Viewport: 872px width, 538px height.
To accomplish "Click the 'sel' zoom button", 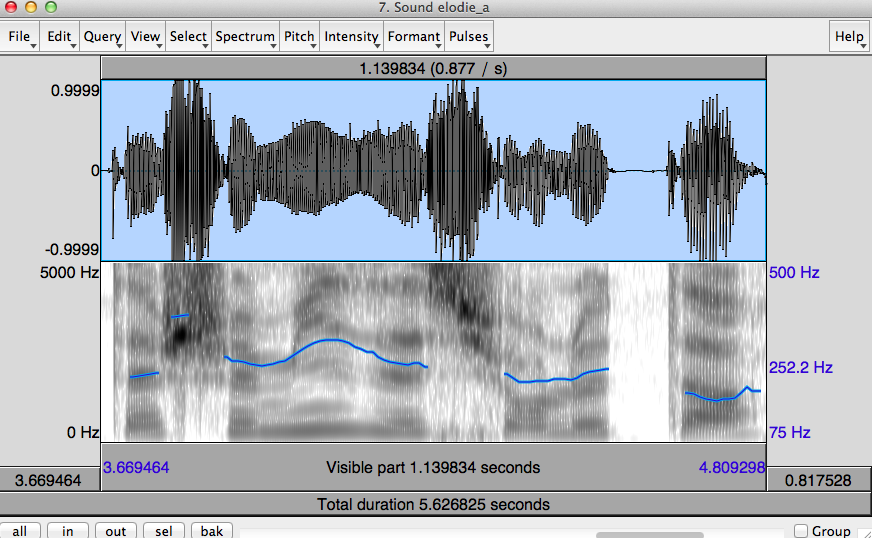I will click(164, 531).
